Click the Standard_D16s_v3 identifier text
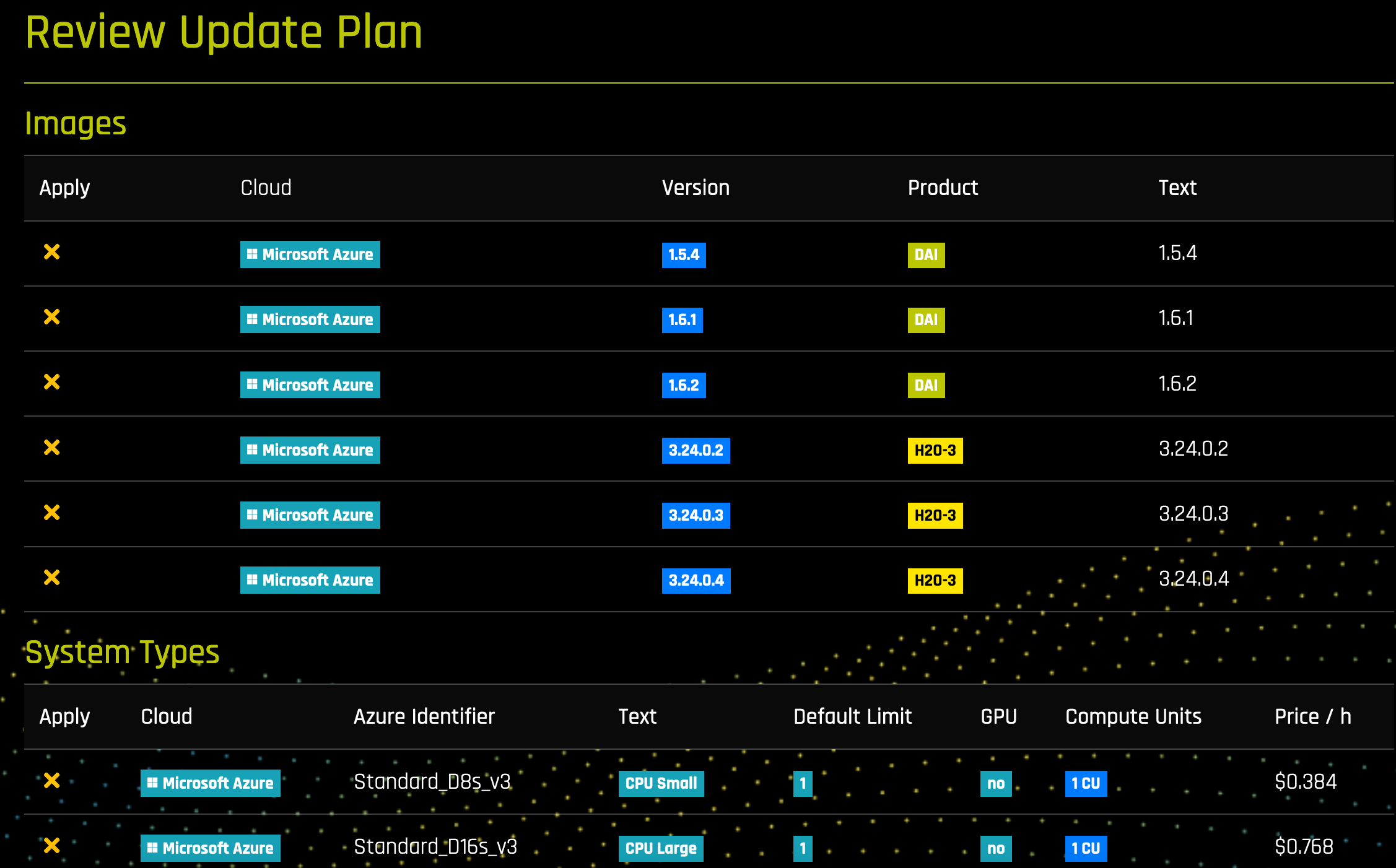Screen dimensions: 1396x868 435,847
